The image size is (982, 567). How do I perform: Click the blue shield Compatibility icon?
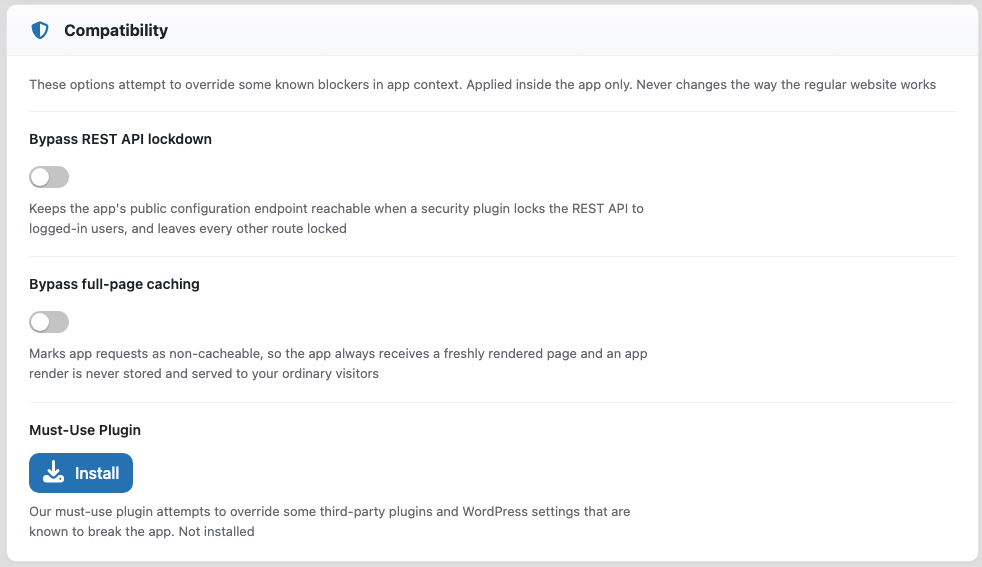[x=40, y=30]
